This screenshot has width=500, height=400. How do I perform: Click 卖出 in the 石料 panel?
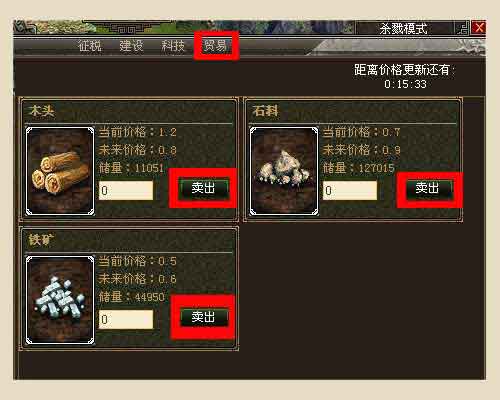pyautogui.click(x=428, y=188)
